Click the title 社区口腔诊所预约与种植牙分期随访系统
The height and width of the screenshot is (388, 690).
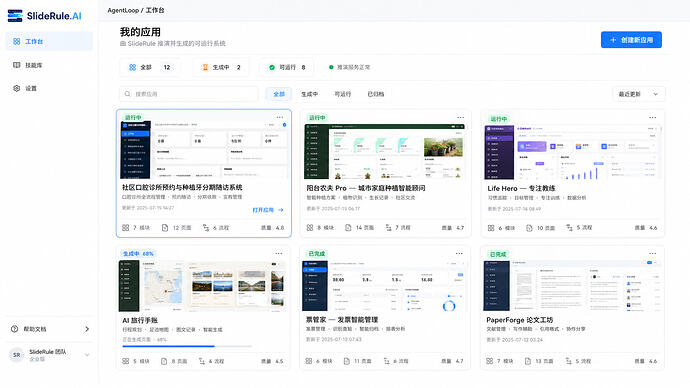(x=182, y=187)
